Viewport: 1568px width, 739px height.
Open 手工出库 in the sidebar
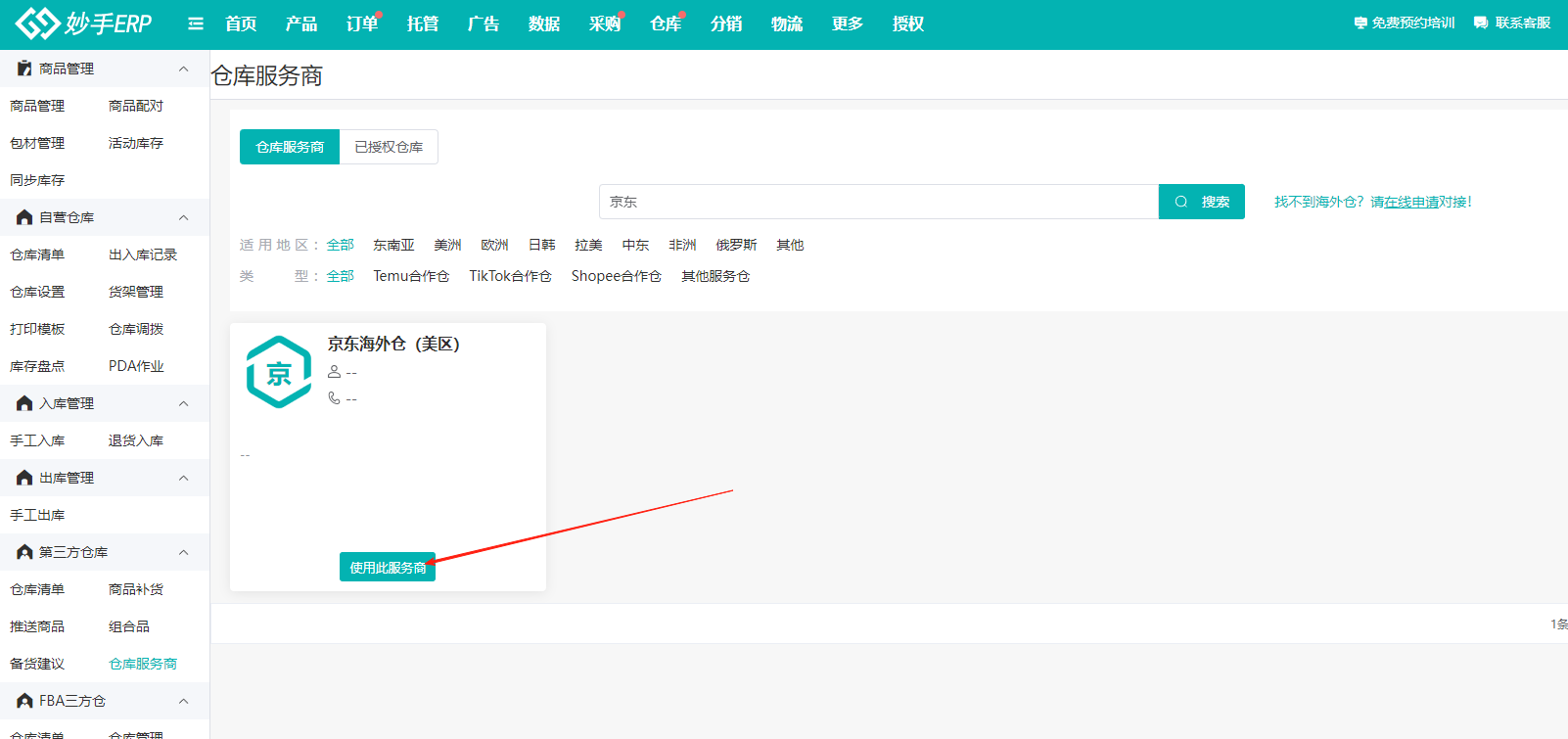pyautogui.click(x=37, y=515)
